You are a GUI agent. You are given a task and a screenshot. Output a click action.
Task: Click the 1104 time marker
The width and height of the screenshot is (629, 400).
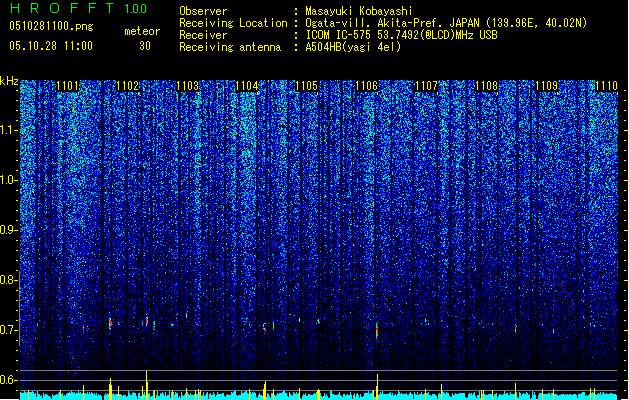(x=247, y=86)
